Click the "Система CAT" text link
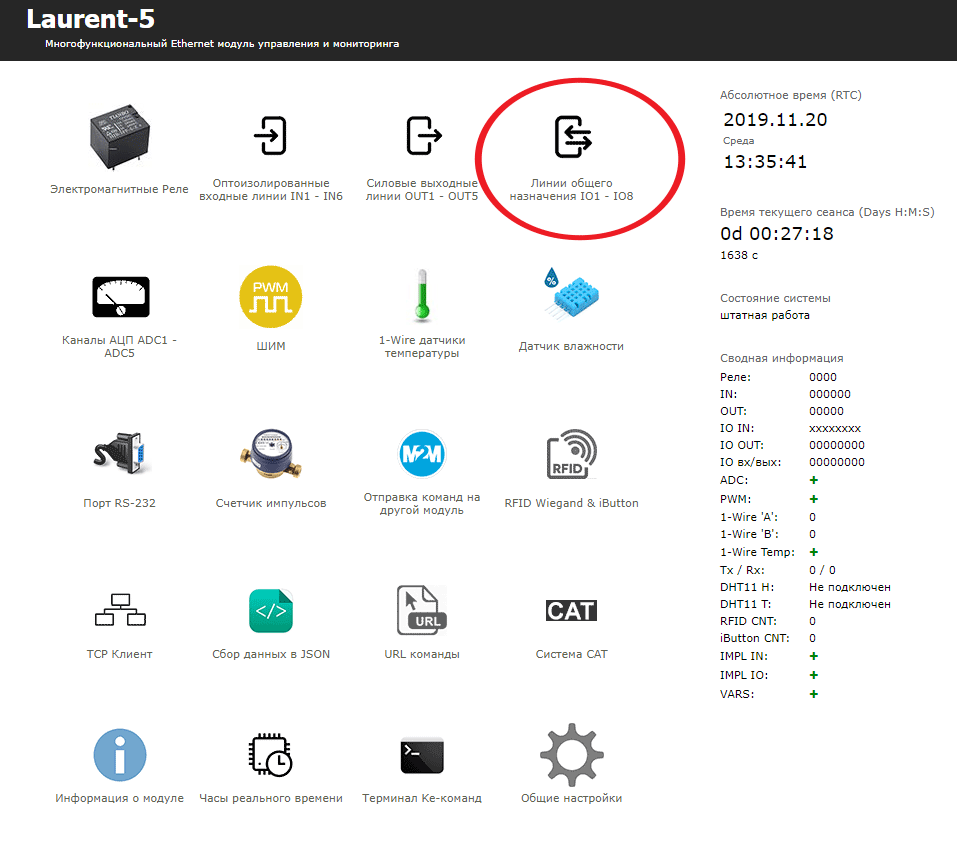The image size is (957, 852). 571,654
